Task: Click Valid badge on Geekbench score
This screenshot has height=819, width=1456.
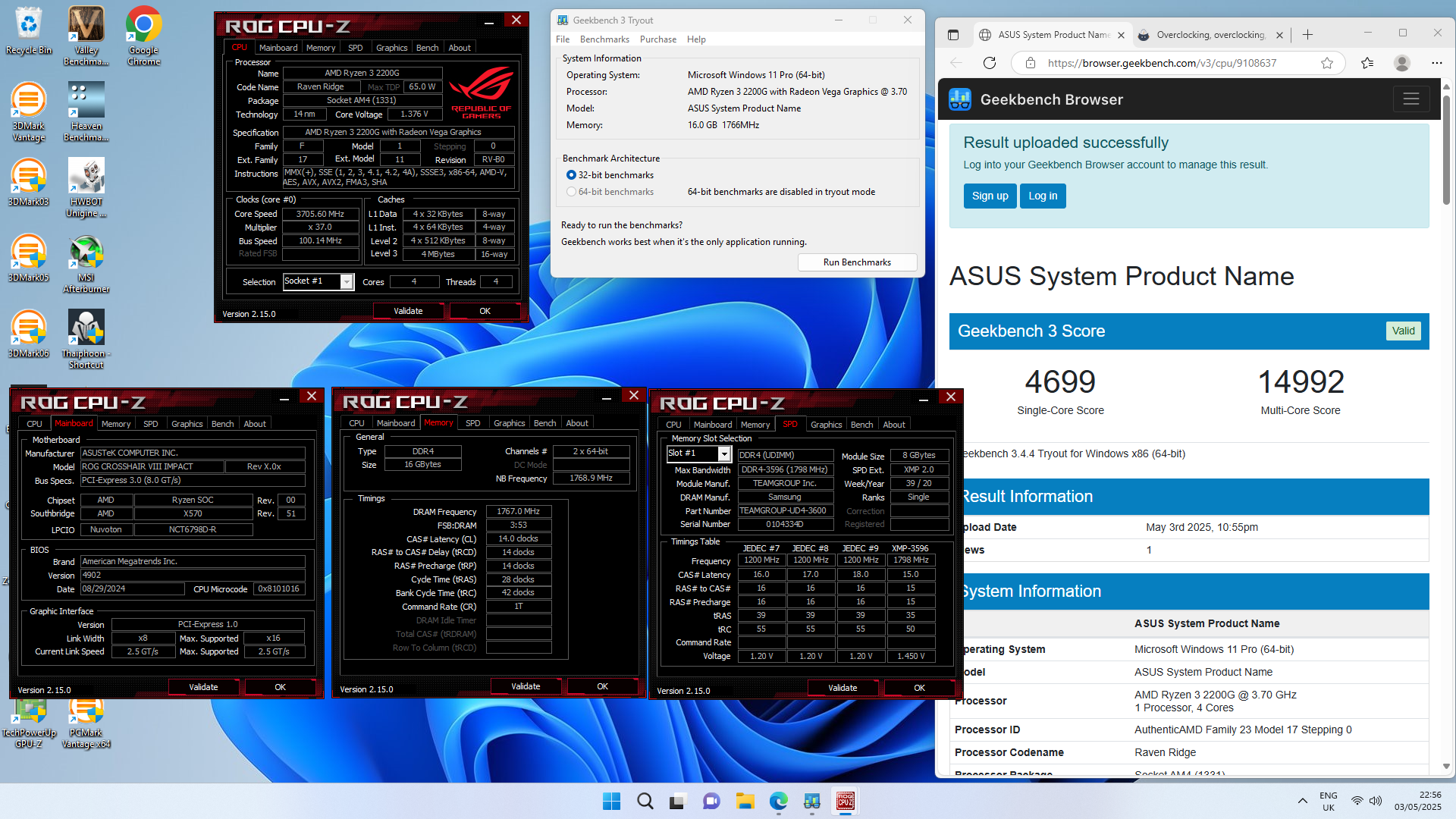Action: point(1403,331)
